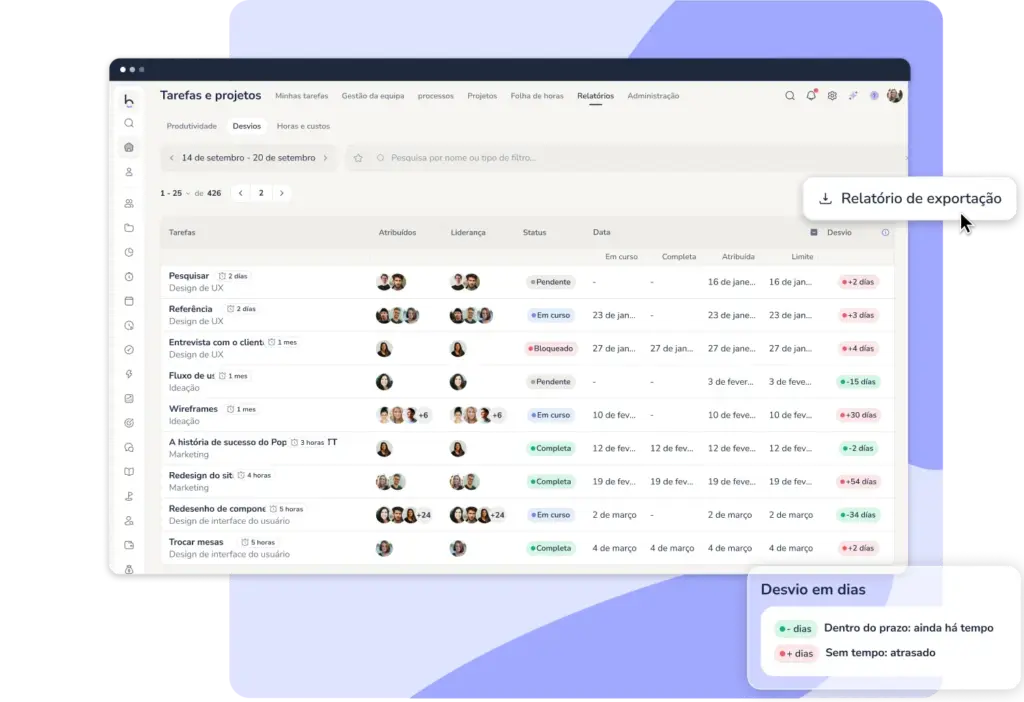Switch to the Horas e custos sub-tab

(303, 126)
